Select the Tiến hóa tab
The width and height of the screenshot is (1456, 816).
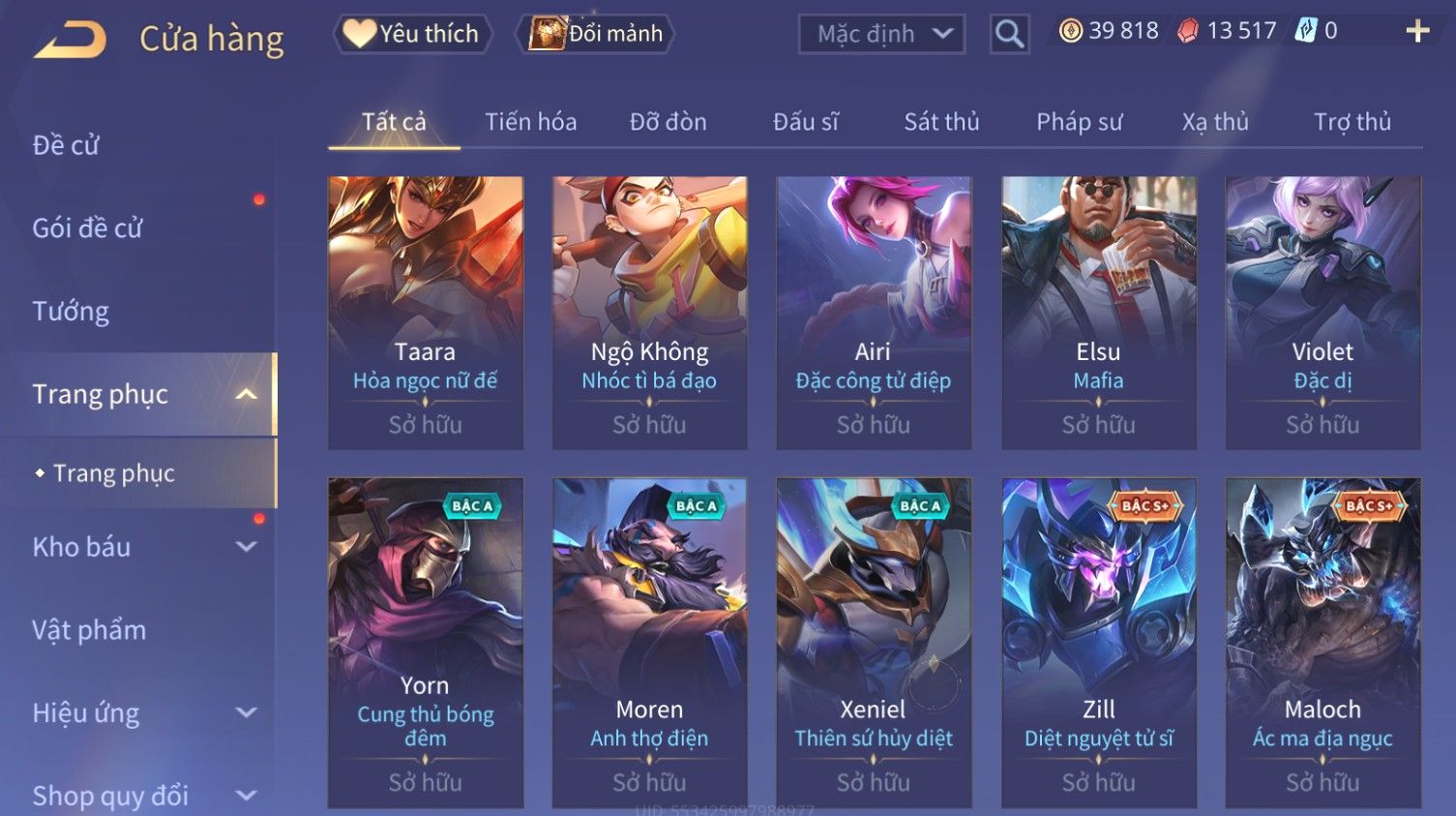[x=530, y=122]
